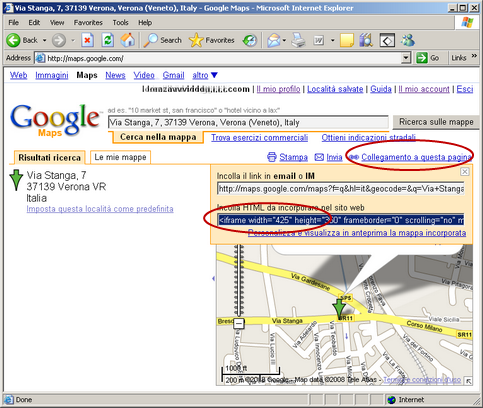Image resolution: width=483 pixels, height=408 pixels.
Task: Click the Research book icon
Action: (x=366, y=40)
